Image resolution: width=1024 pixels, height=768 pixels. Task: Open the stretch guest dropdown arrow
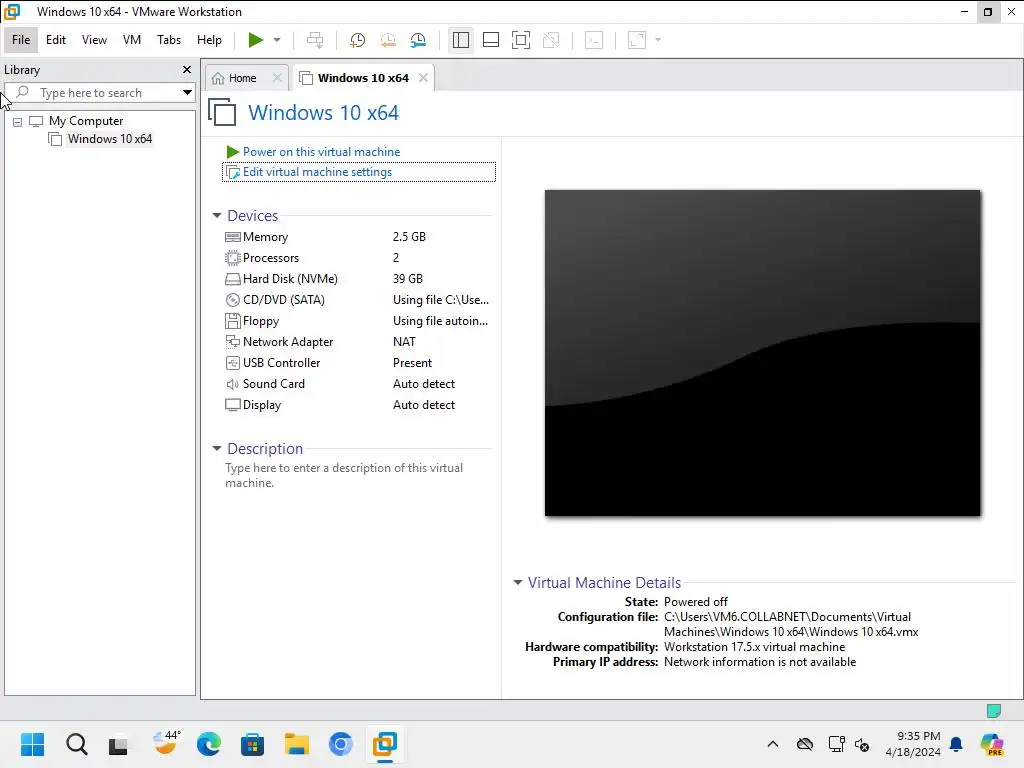click(x=658, y=40)
